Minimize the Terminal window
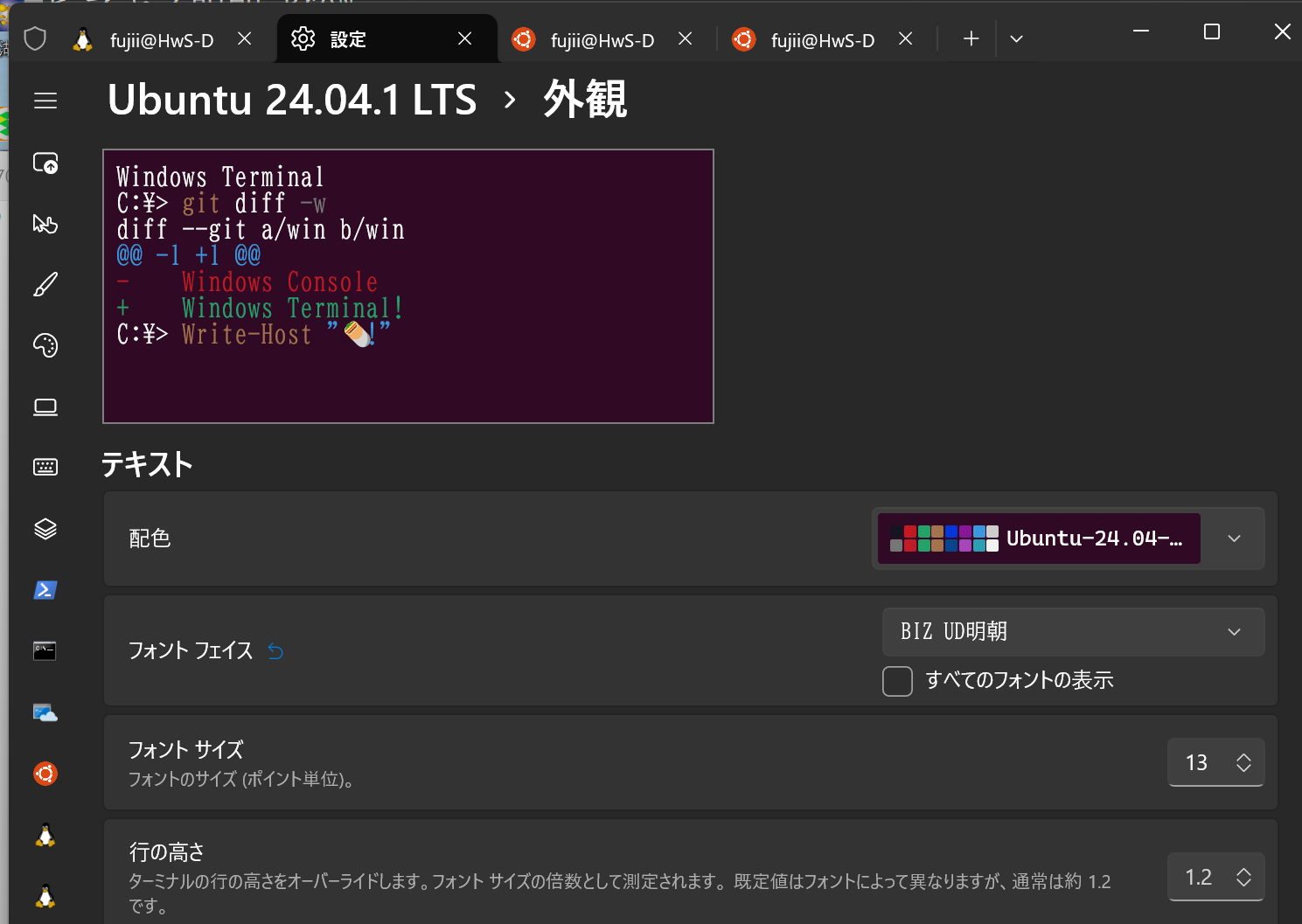Screen dimensions: 1302x924 pos(1141,31)
